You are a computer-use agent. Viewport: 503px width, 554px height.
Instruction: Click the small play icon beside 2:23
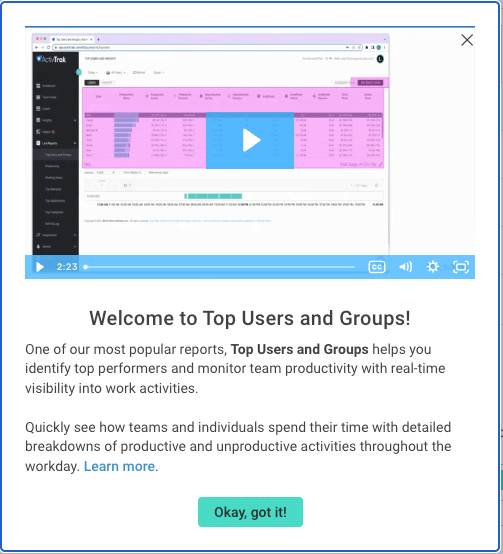(40, 267)
